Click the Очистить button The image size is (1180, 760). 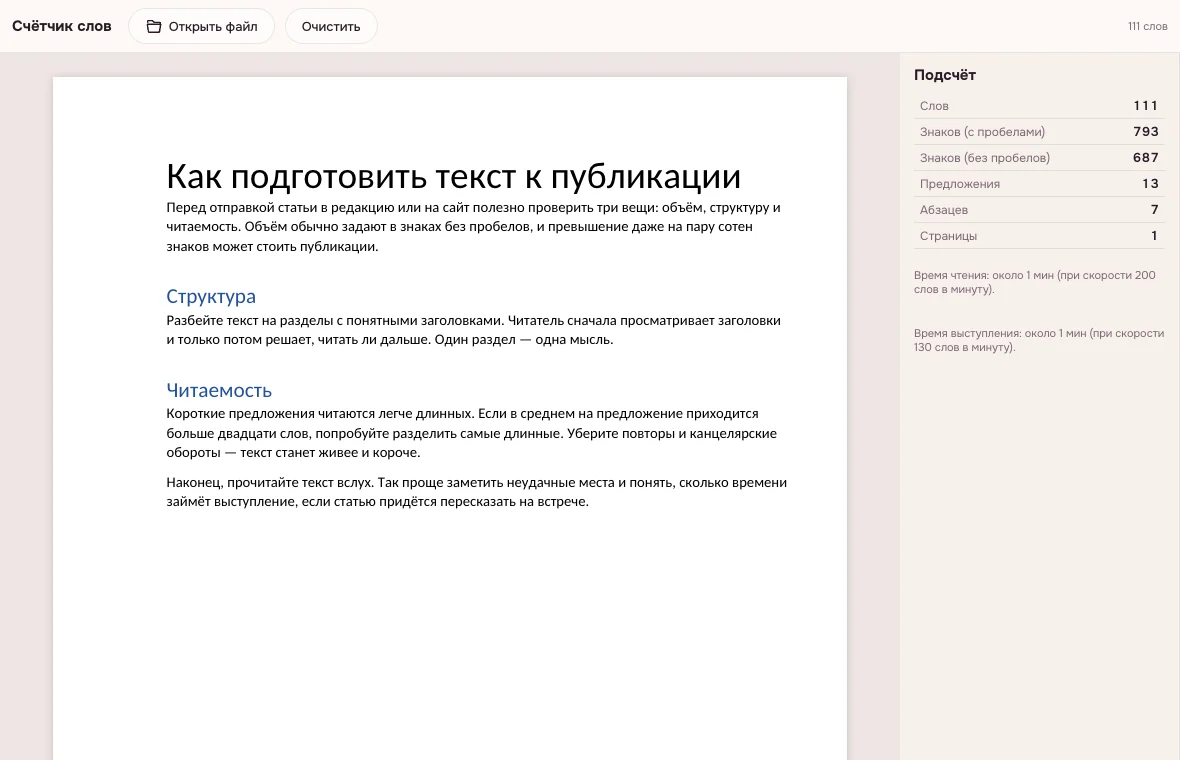331,26
